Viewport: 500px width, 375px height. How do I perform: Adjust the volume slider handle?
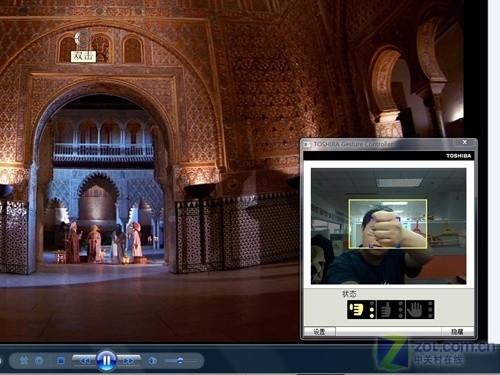tap(180, 361)
